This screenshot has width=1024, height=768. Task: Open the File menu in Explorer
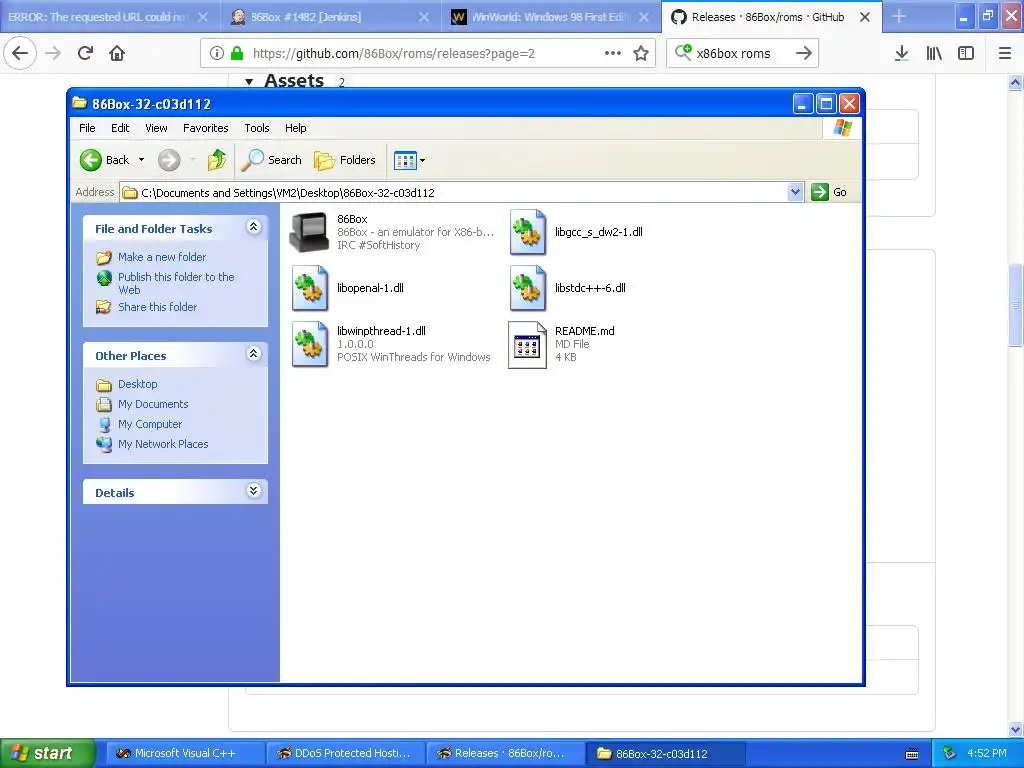pyautogui.click(x=87, y=128)
